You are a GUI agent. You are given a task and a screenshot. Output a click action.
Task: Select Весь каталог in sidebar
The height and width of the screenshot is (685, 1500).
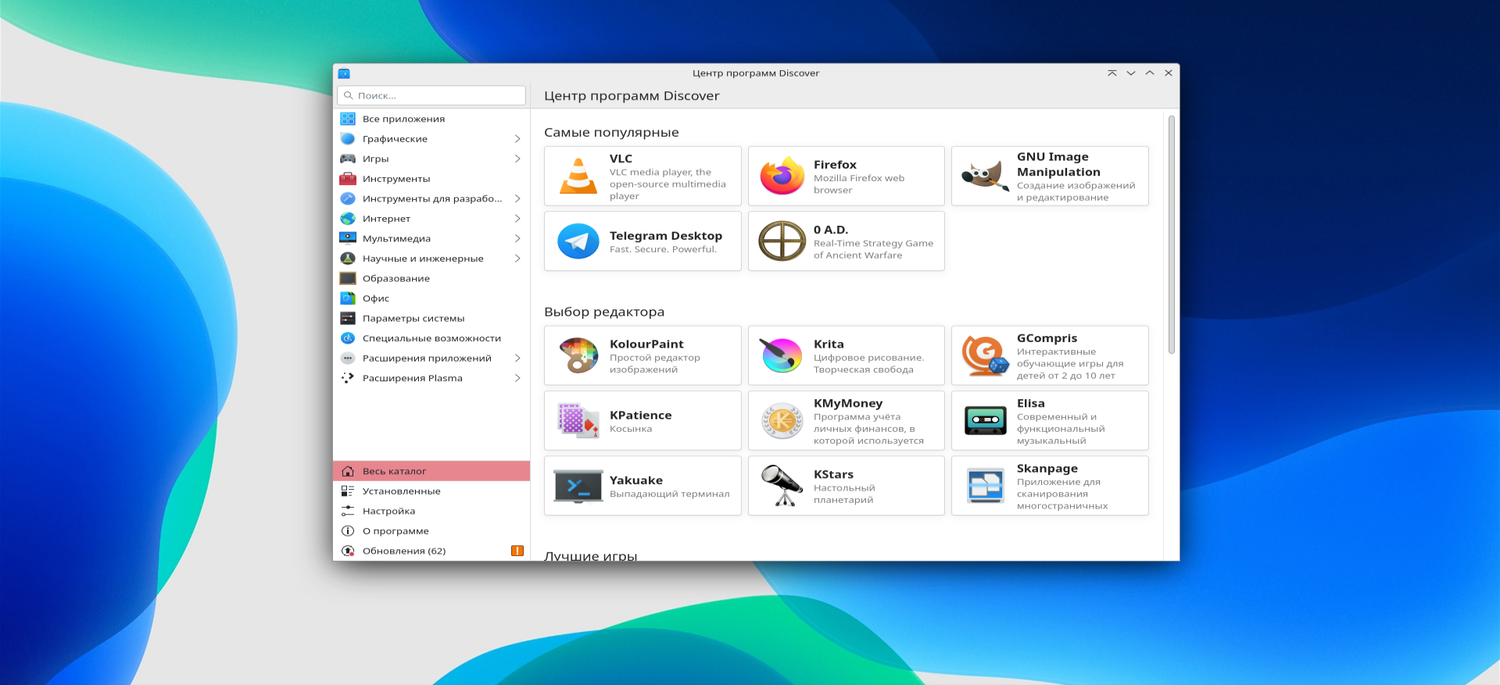coord(432,471)
